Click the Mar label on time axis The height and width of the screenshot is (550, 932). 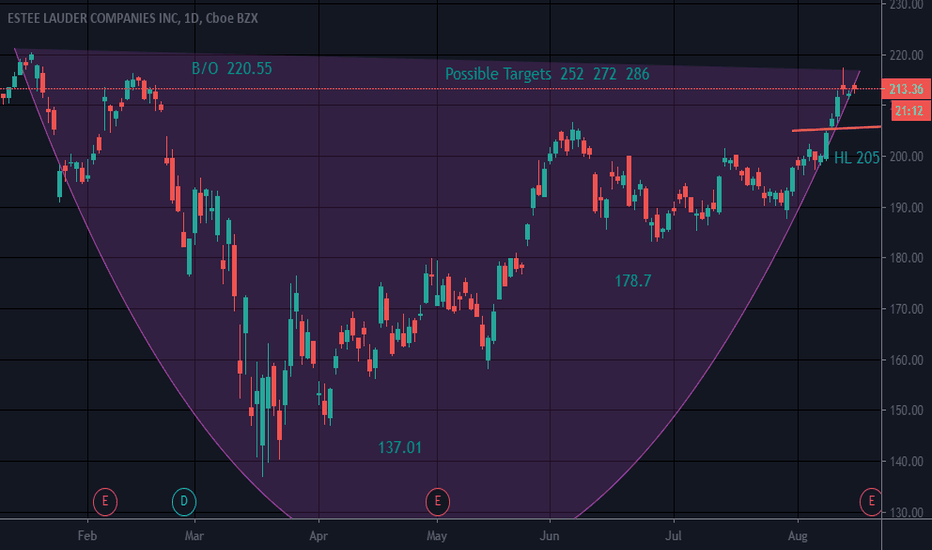click(x=194, y=536)
